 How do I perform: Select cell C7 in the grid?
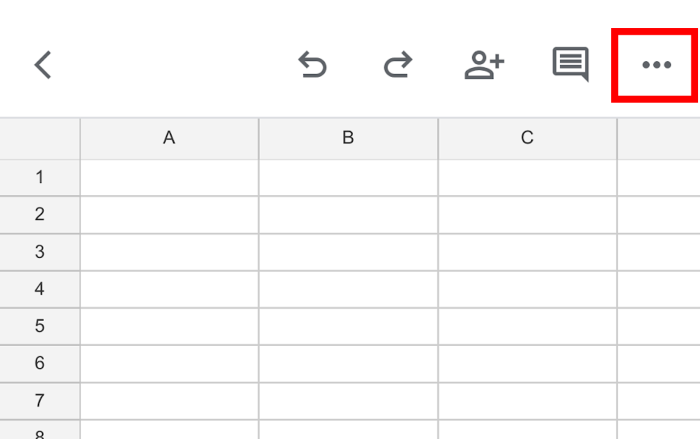coord(527,401)
